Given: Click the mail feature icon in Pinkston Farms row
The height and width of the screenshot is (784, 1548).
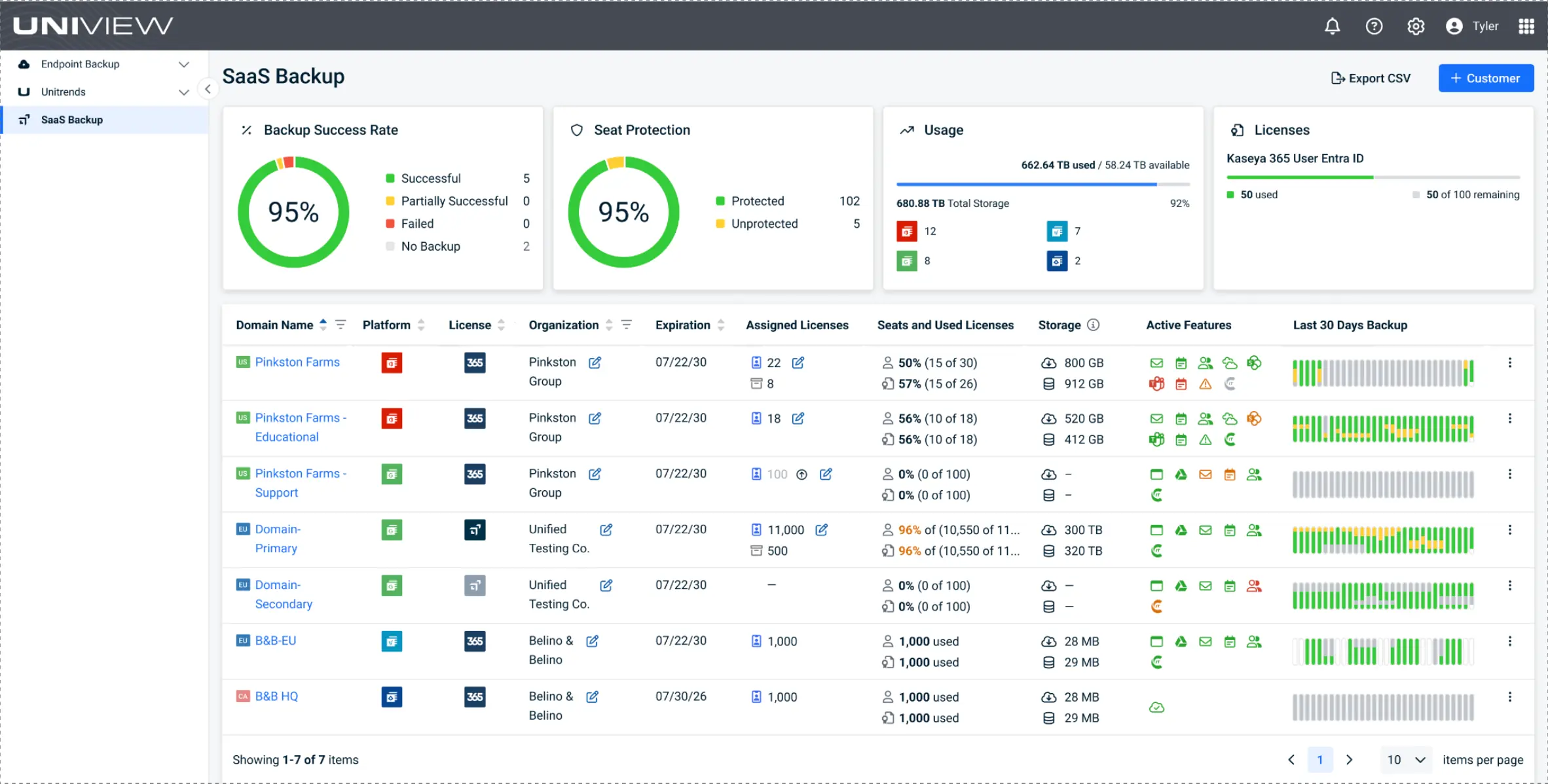Looking at the screenshot, I should coord(1156,363).
